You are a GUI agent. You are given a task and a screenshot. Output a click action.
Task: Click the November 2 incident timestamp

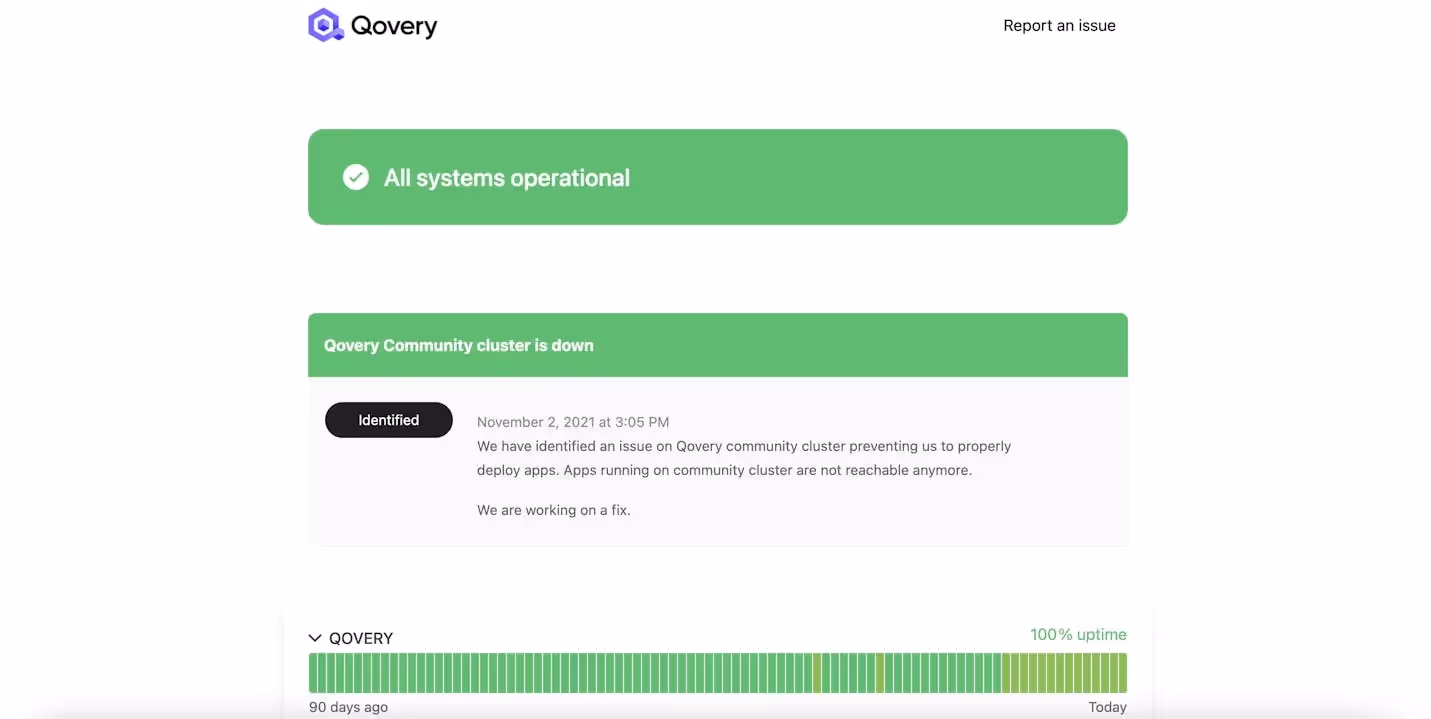(572, 421)
